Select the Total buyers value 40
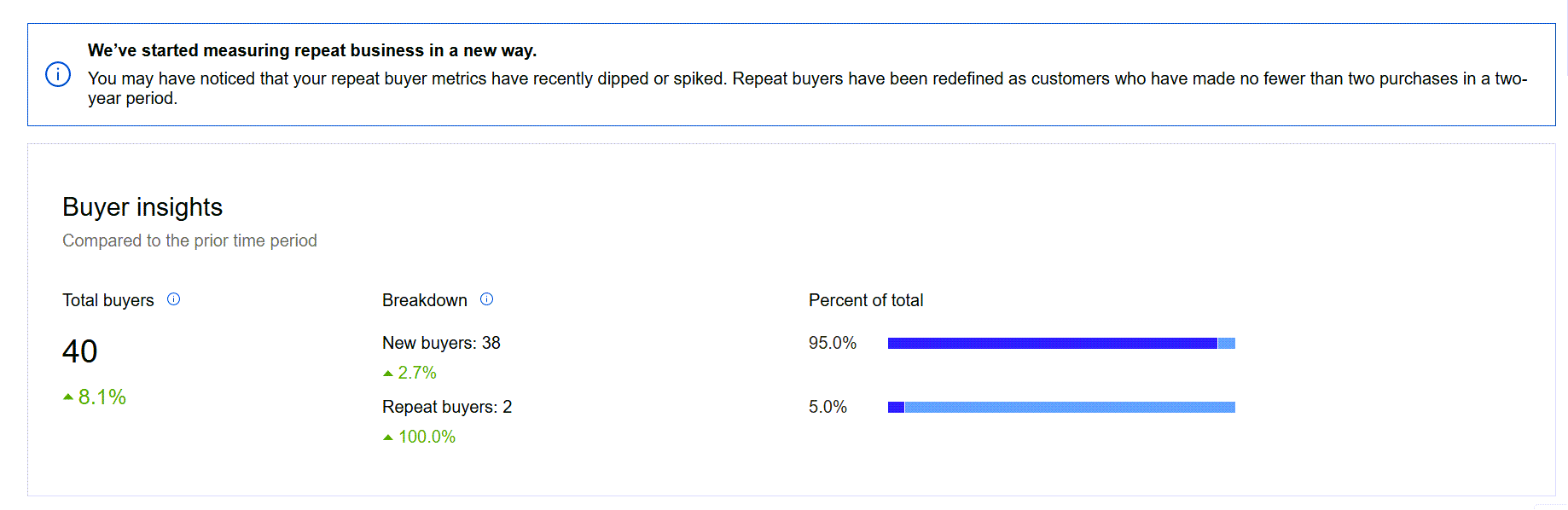The height and width of the screenshot is (510, 1568). click(x=80, y=351)
